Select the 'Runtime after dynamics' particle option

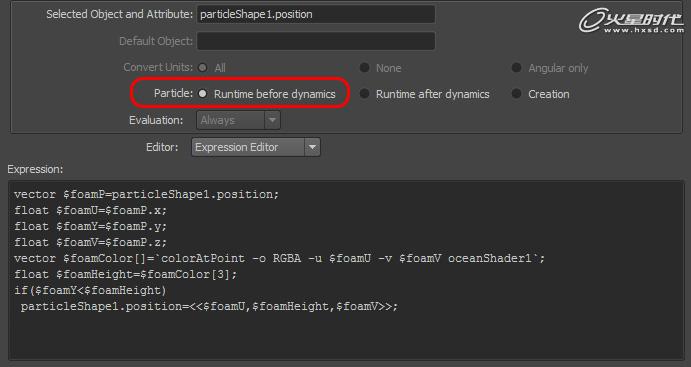(364, 94)
